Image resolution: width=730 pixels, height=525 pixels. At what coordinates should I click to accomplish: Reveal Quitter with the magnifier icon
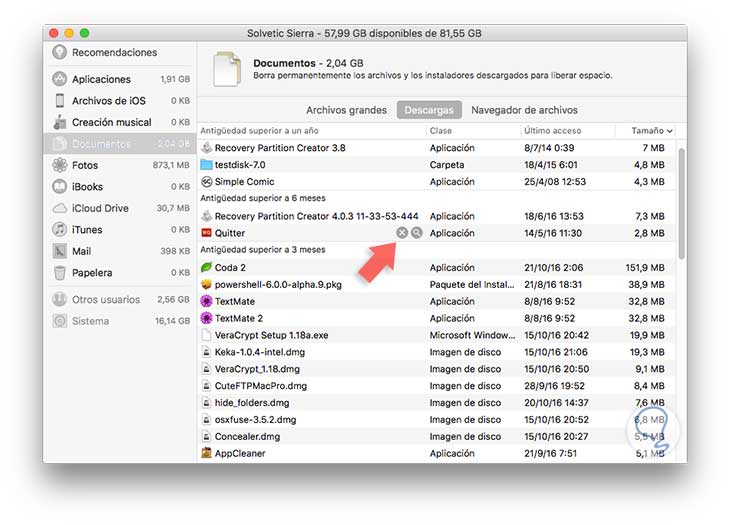[417, 233]
